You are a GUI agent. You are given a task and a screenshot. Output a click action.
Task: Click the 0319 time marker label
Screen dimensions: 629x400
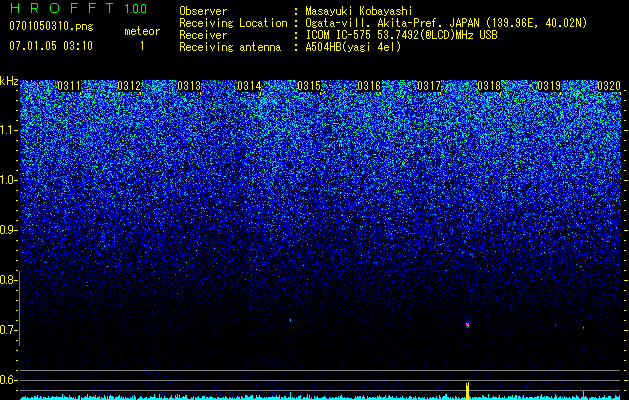[549, 86]
